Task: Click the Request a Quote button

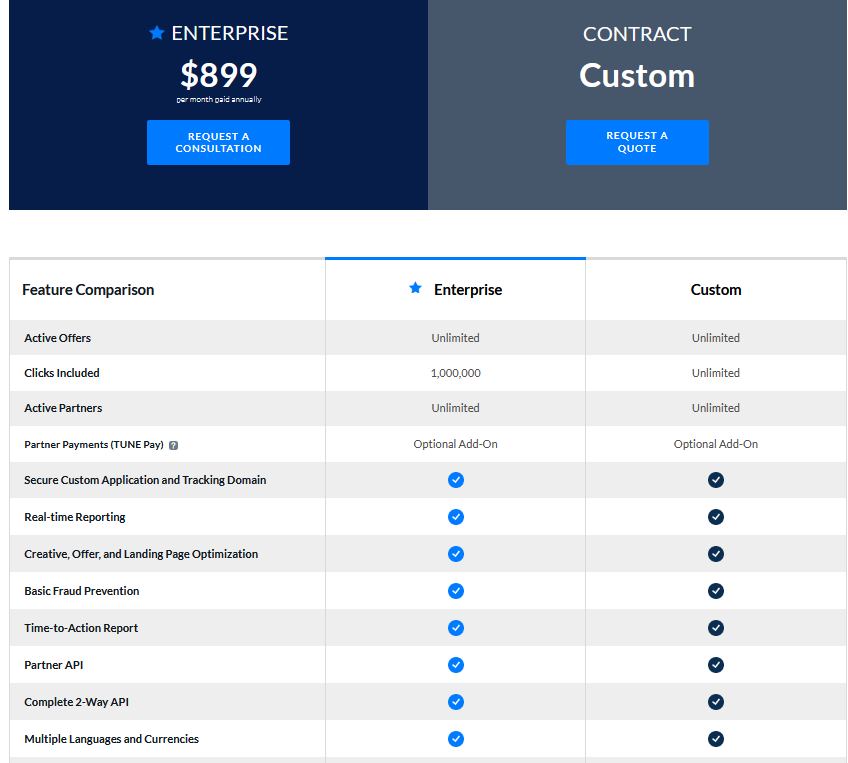Action: click(637, 142)
